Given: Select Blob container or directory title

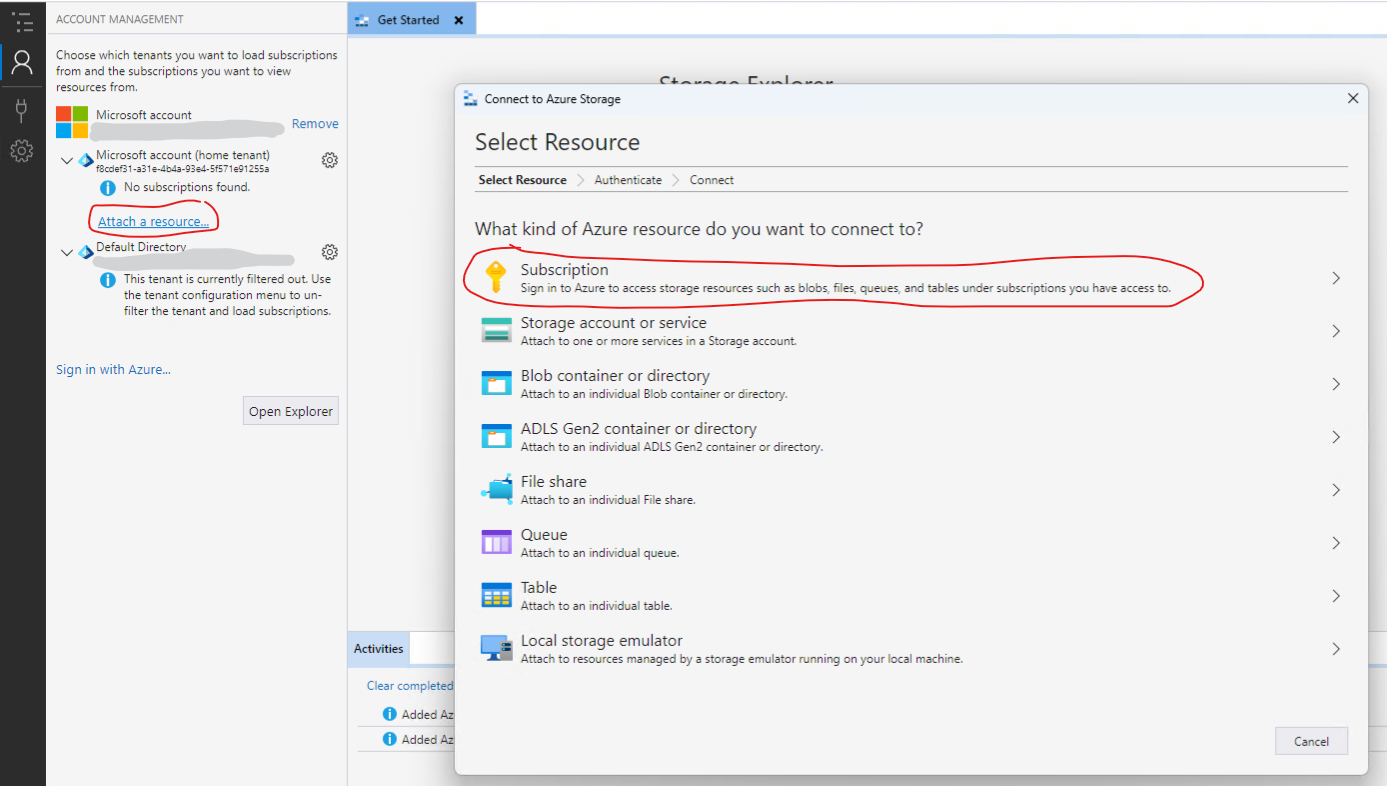Looking at the screenshot, I should click(x=615, y=376).
